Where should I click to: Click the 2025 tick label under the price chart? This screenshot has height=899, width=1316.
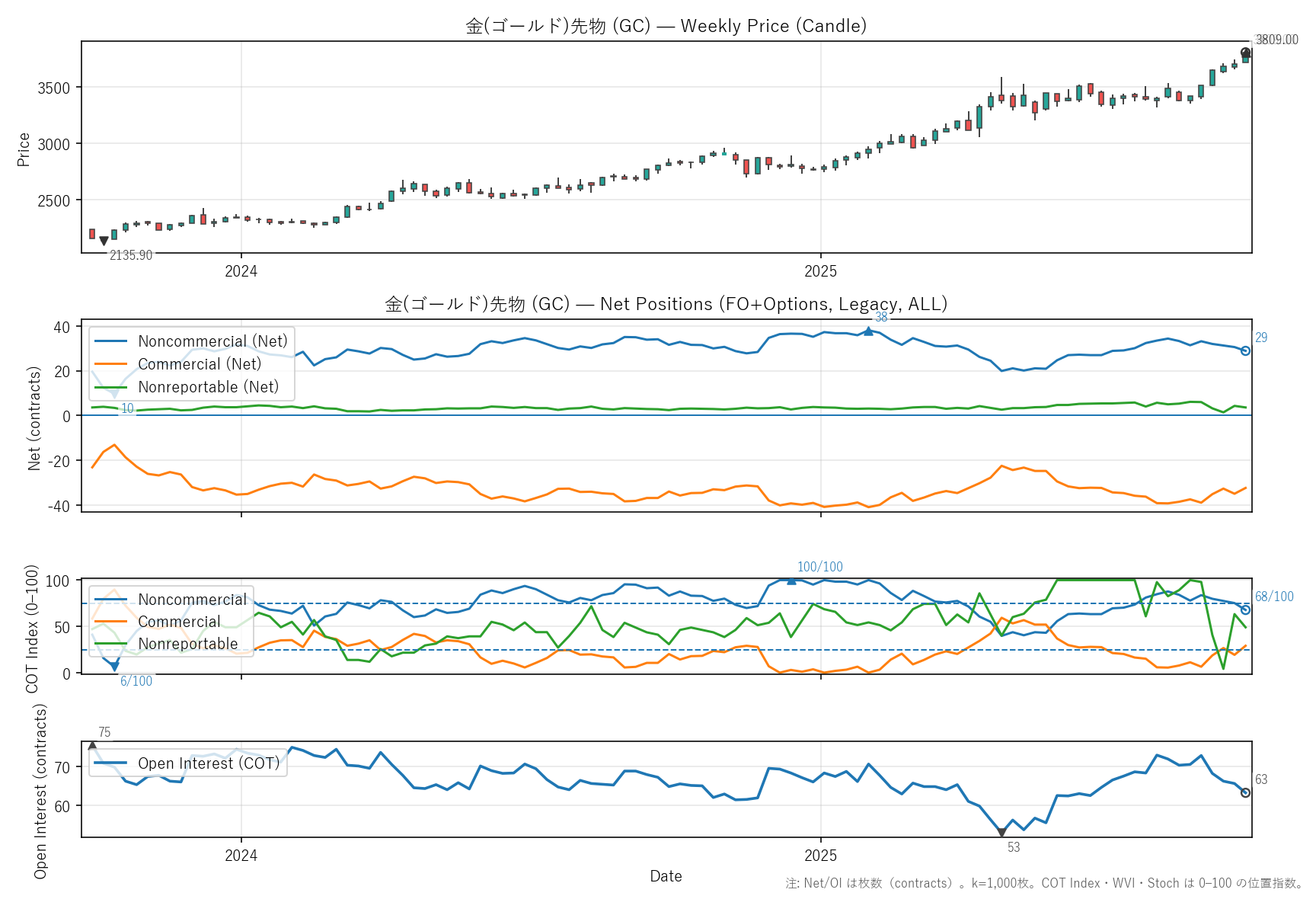coord(820,271)
